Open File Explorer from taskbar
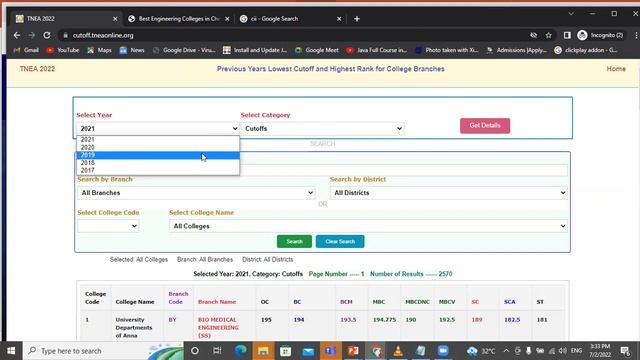640x360 pixels. [x=263, y=351]
